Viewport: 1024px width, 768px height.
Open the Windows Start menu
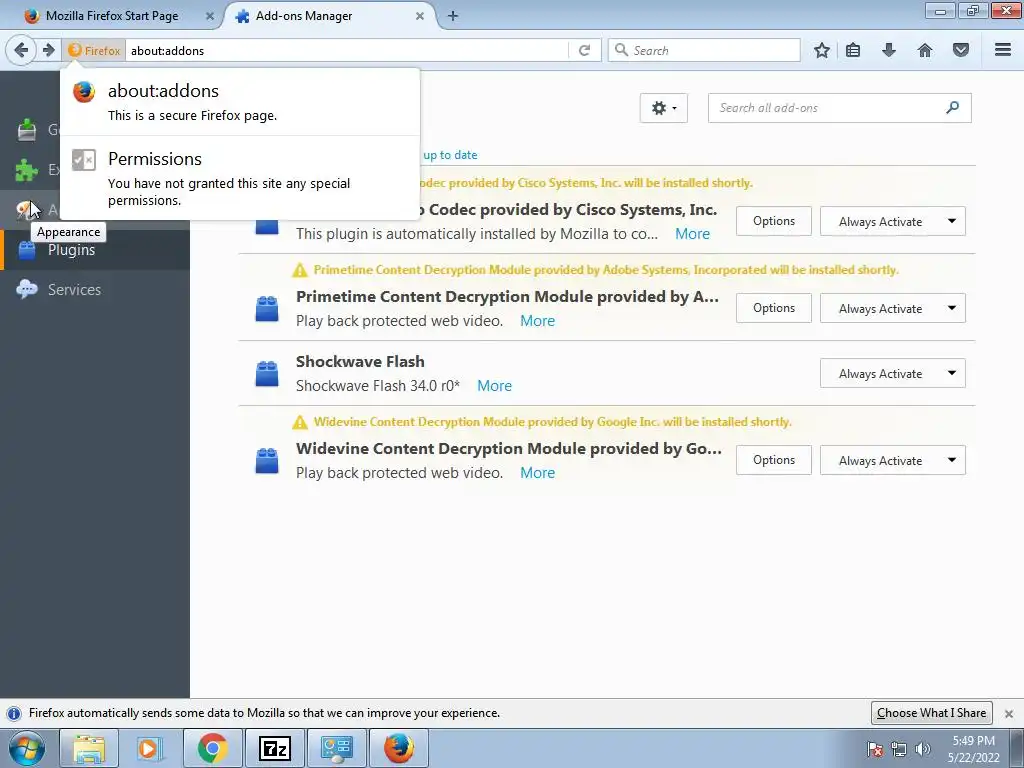pyautogui.click(x=27, y=748)
